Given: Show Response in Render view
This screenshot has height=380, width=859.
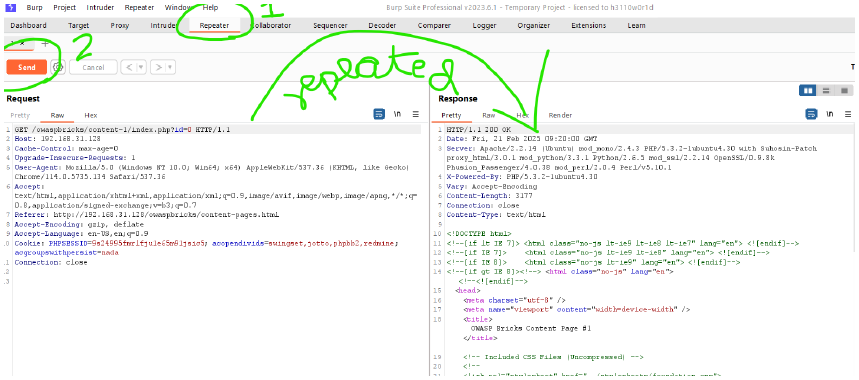Looking at the screenshot, I should pos(560,116).
